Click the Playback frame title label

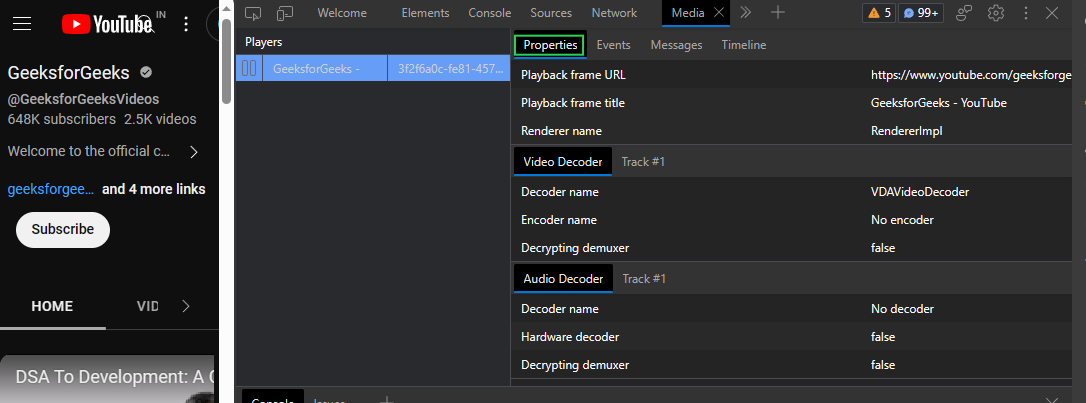point(573,102)
